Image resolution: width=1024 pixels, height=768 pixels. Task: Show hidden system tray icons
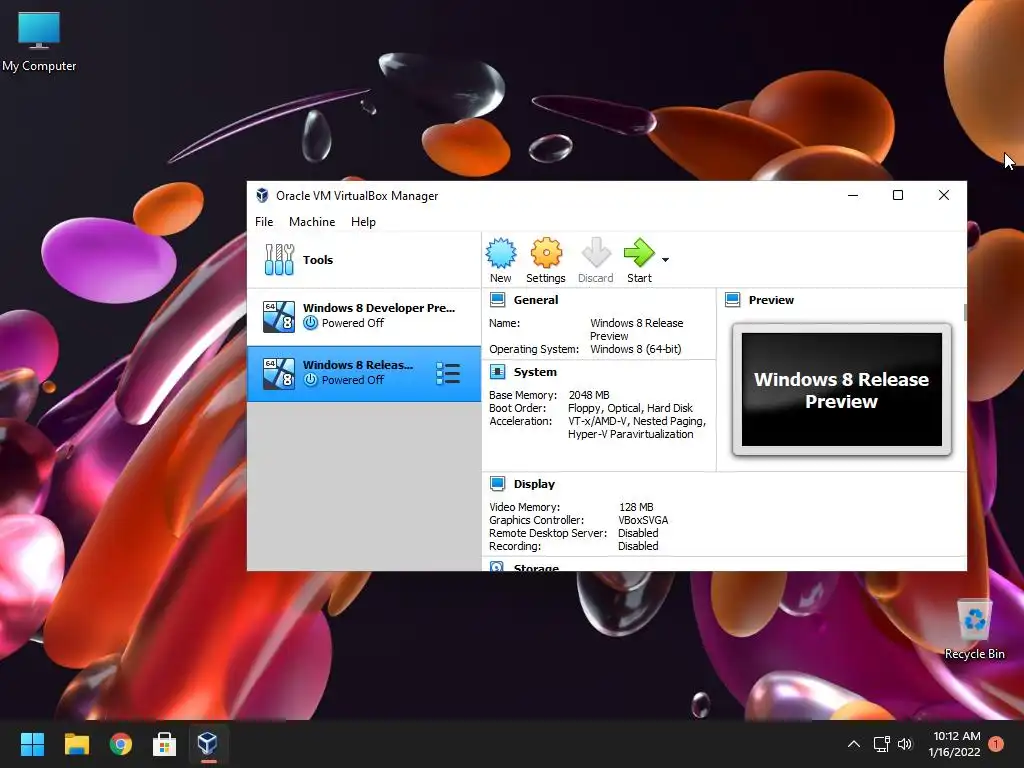click(854, 744)
